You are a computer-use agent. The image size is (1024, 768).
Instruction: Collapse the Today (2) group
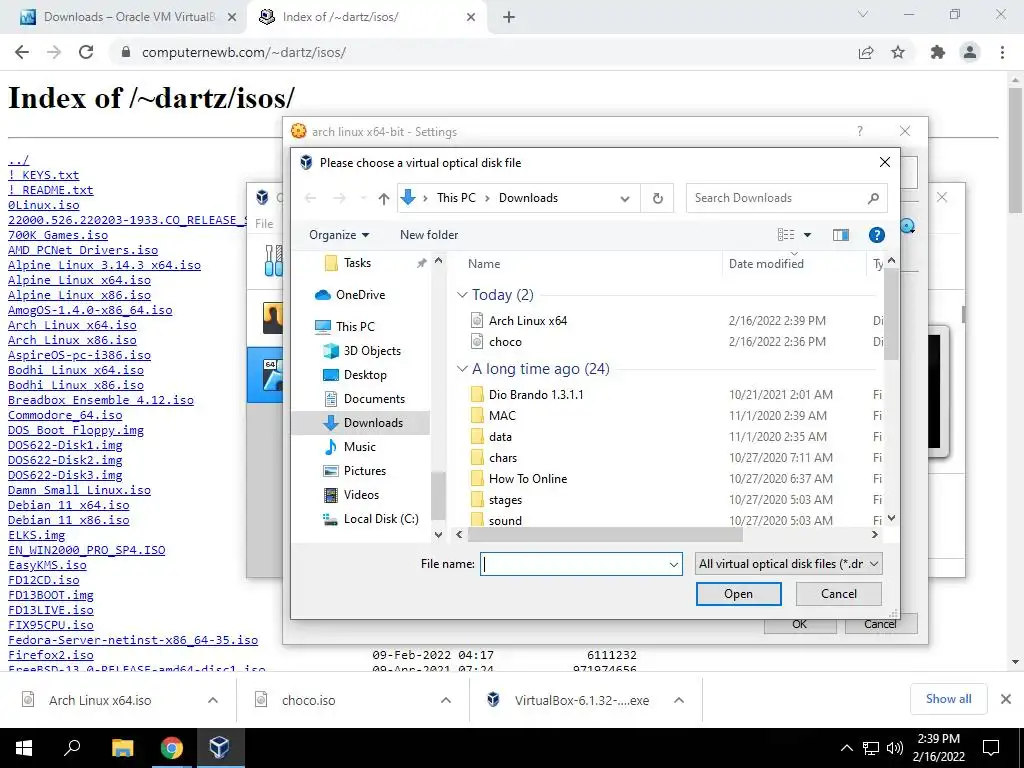coord(462,295)
